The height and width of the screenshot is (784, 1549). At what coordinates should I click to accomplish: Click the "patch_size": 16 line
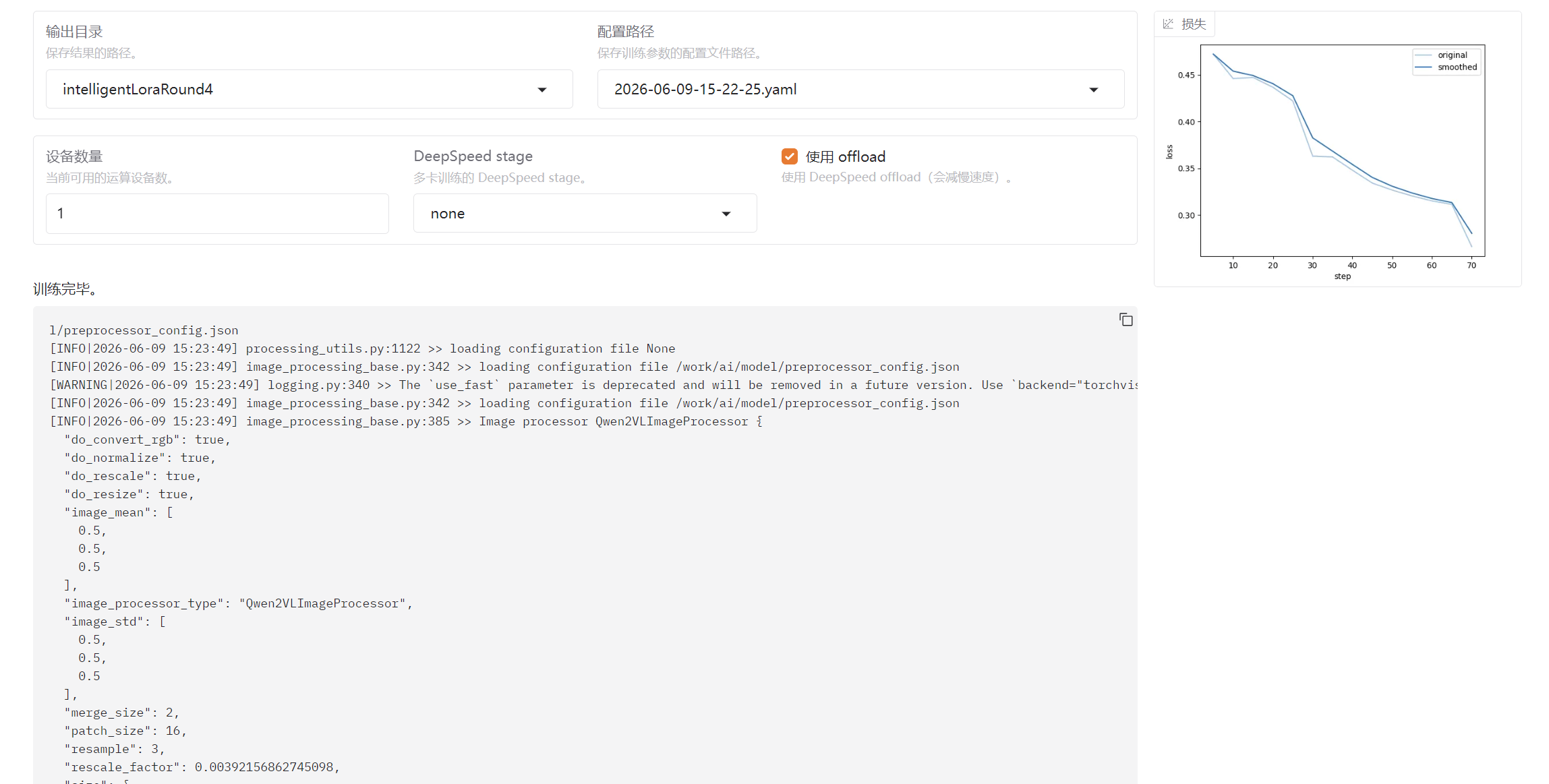pyautogui.click(x=125, y=731)
